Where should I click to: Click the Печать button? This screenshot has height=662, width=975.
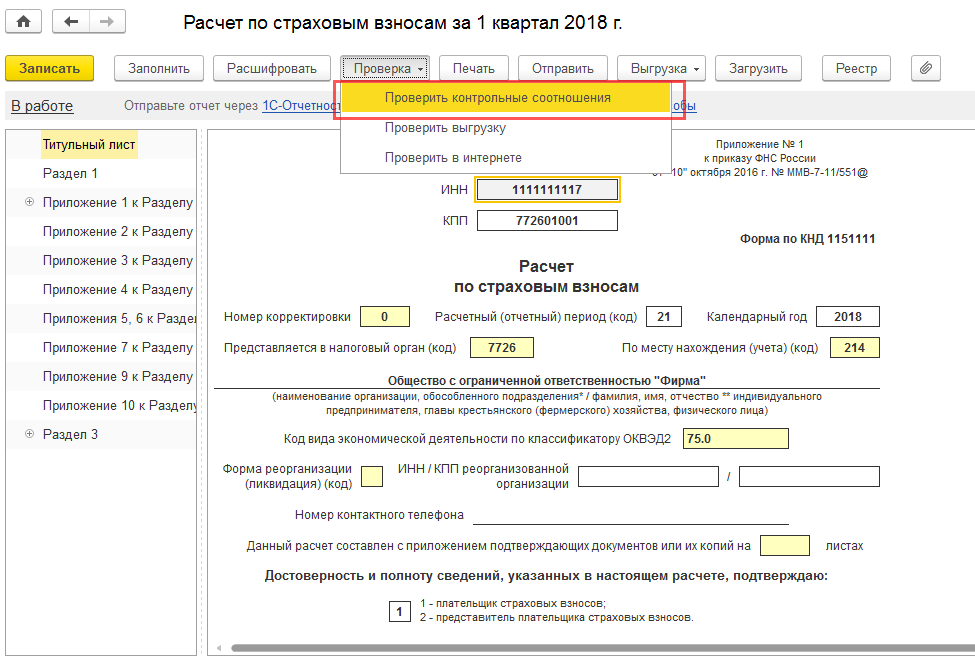point(474,68)
